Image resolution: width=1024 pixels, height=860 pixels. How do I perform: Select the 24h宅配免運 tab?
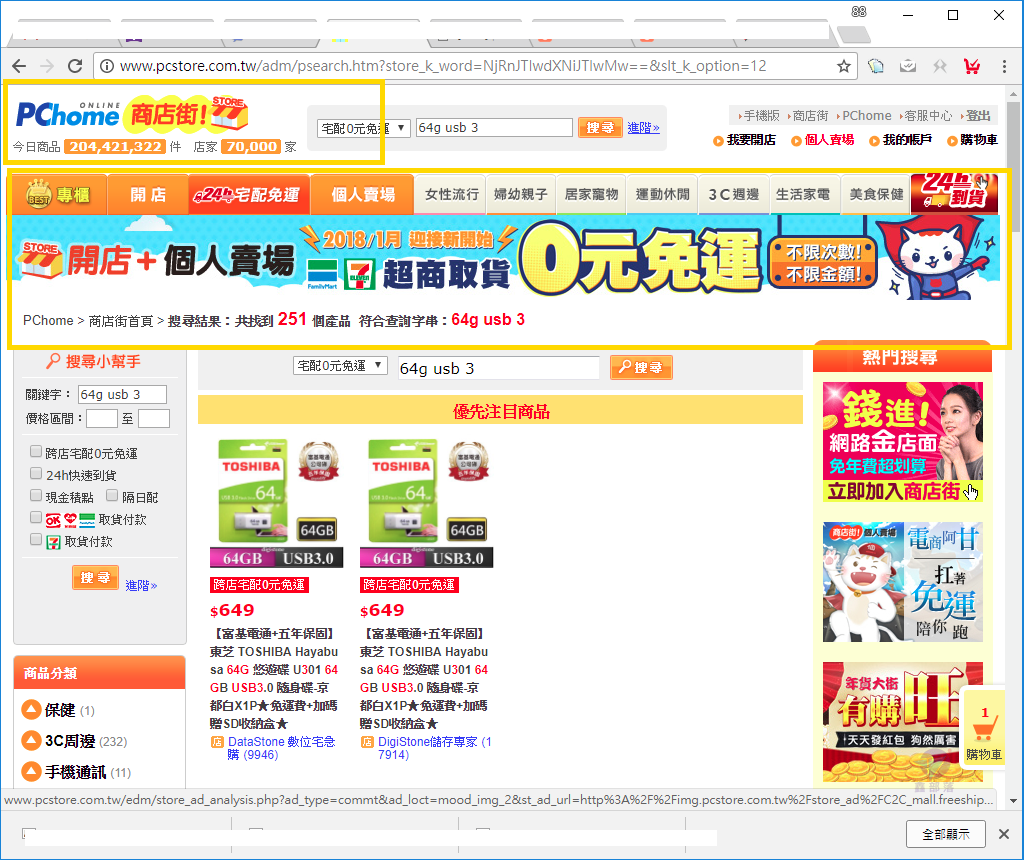click(249, 195)
